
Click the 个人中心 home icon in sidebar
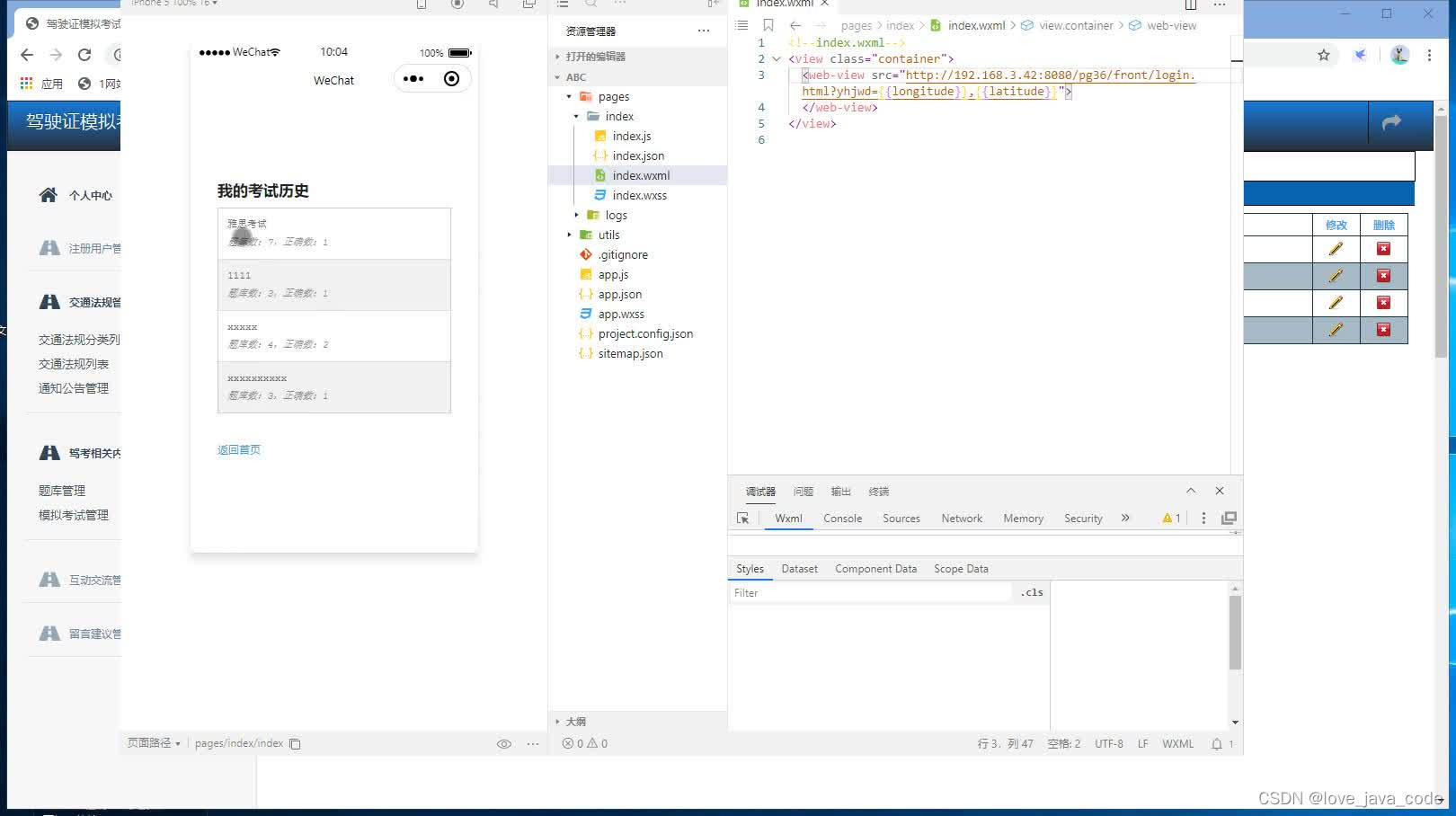tap(49, 195)
